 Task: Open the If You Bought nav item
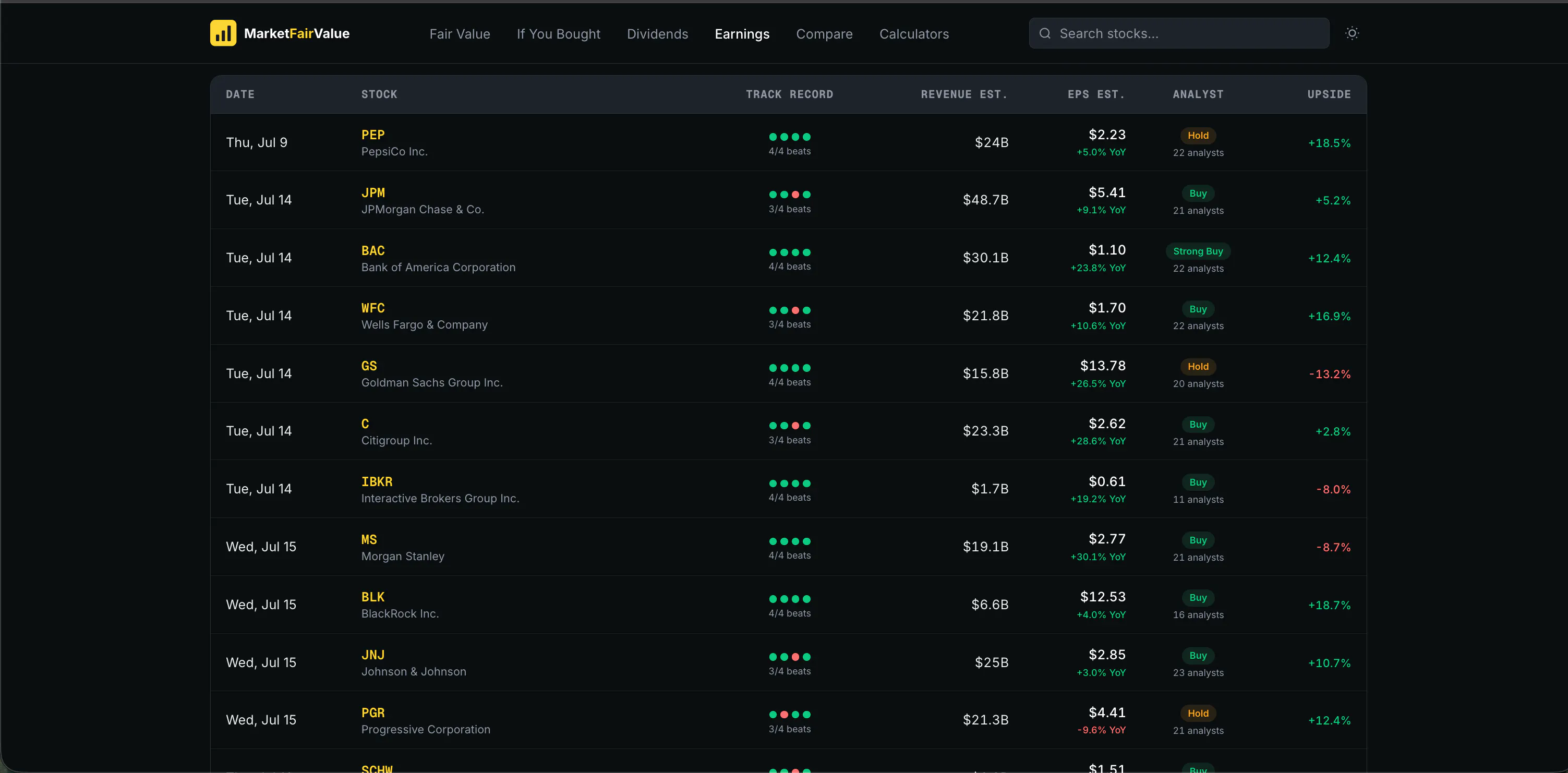(558, 34)
